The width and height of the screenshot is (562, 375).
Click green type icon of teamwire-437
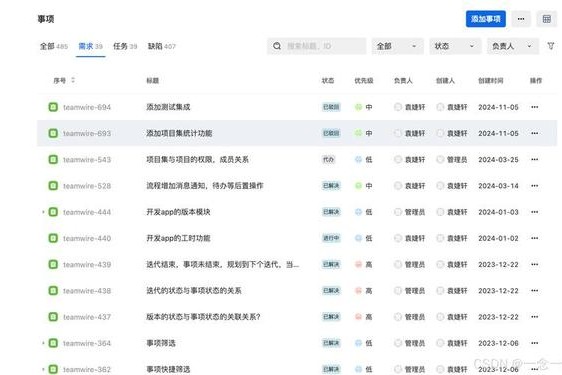53,317
